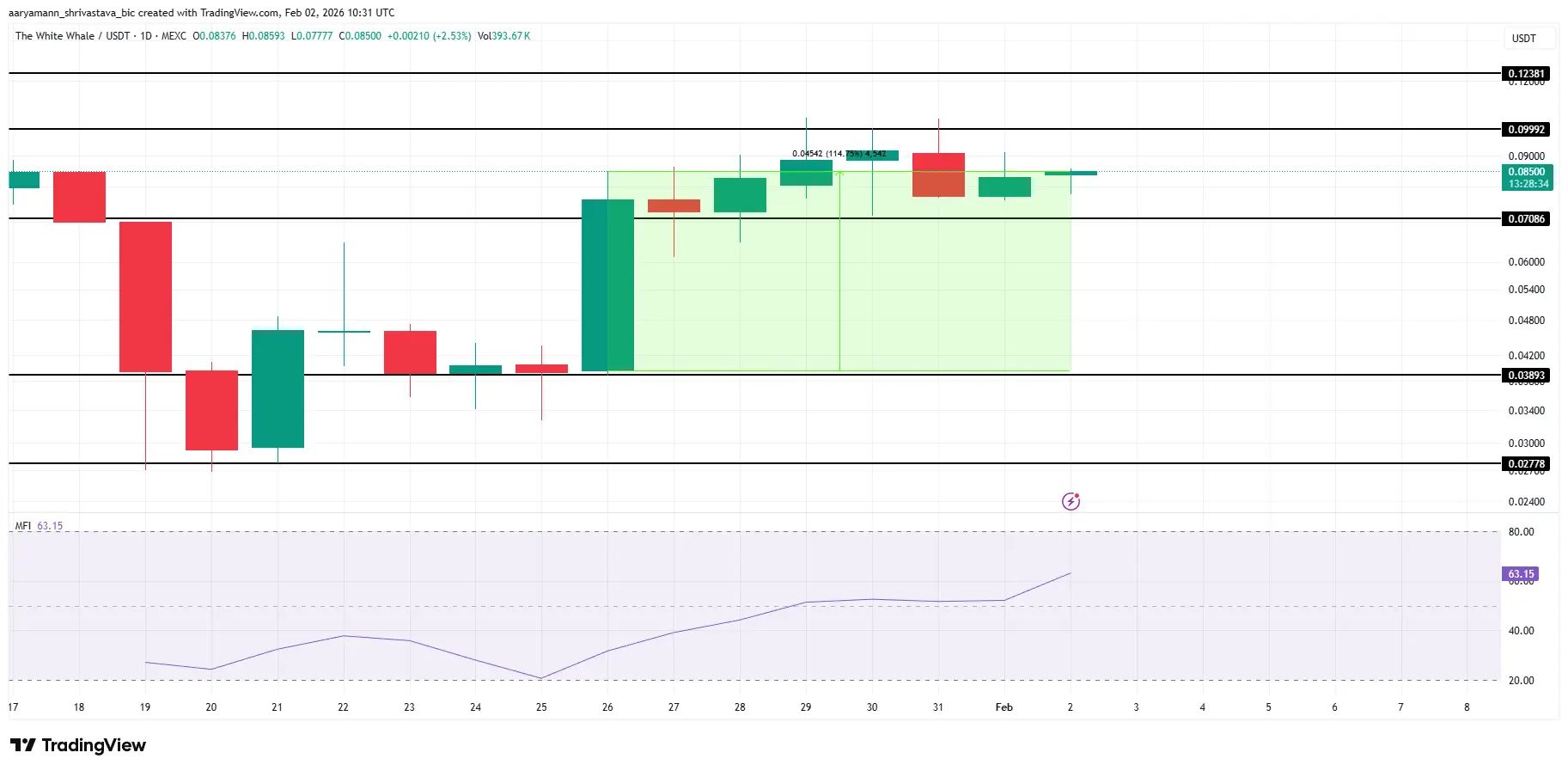The width and height of the screenshot is (1568, 771).
Task: Click the Vol 393.67K value in the legend
Action: pyautogui.click(x=504, y=36)
